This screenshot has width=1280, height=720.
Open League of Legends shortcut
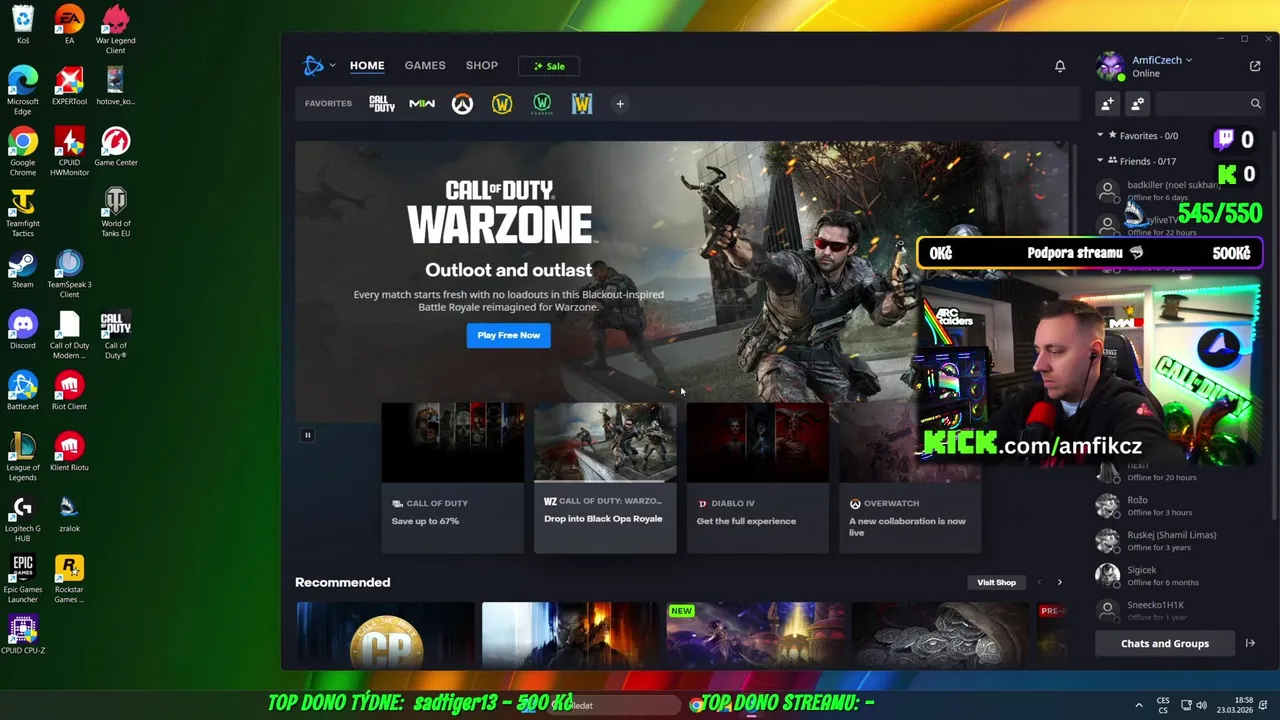click(x=23, y=457)
